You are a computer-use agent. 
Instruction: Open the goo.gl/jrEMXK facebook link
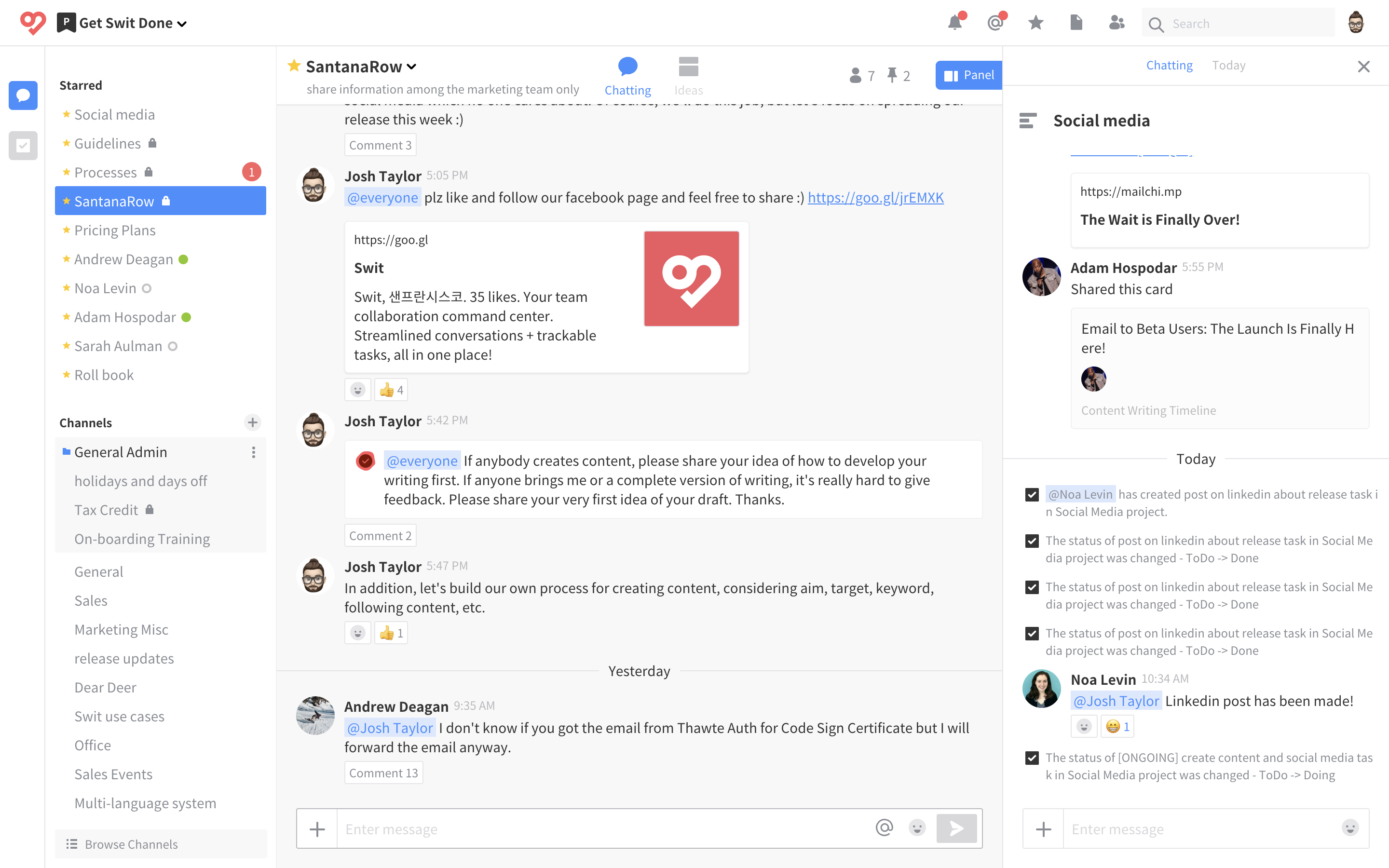pyautogui.click(x=875, y=198)
